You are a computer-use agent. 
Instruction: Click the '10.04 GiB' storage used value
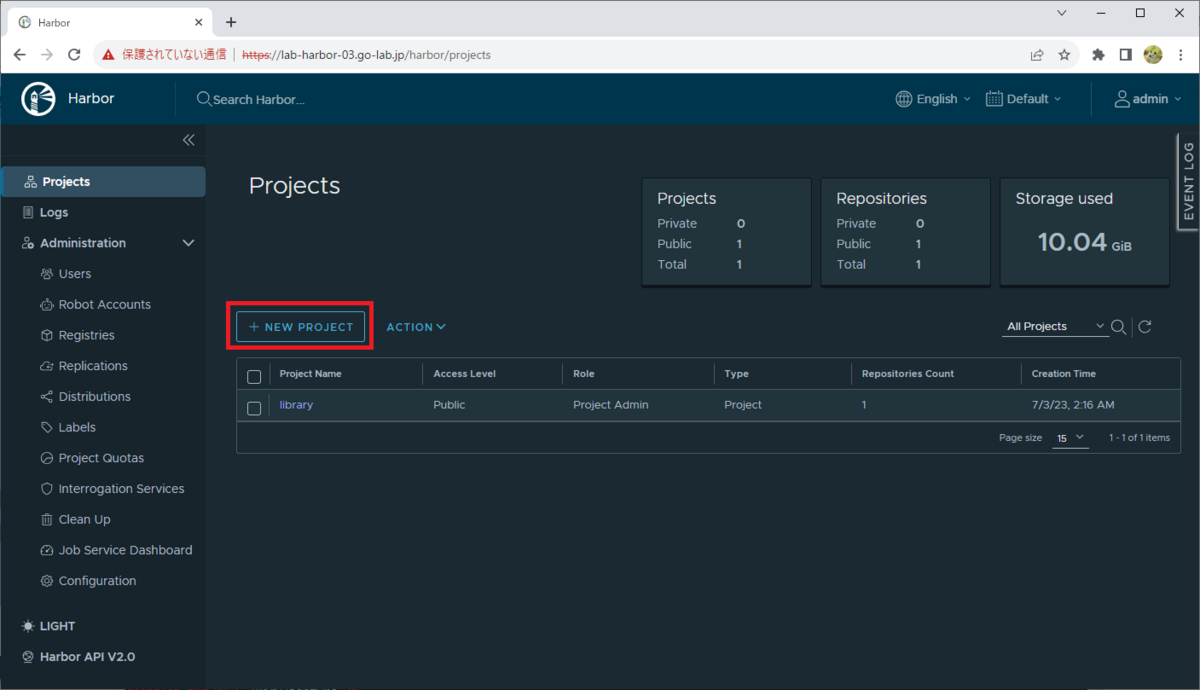tap(1084, 242)
